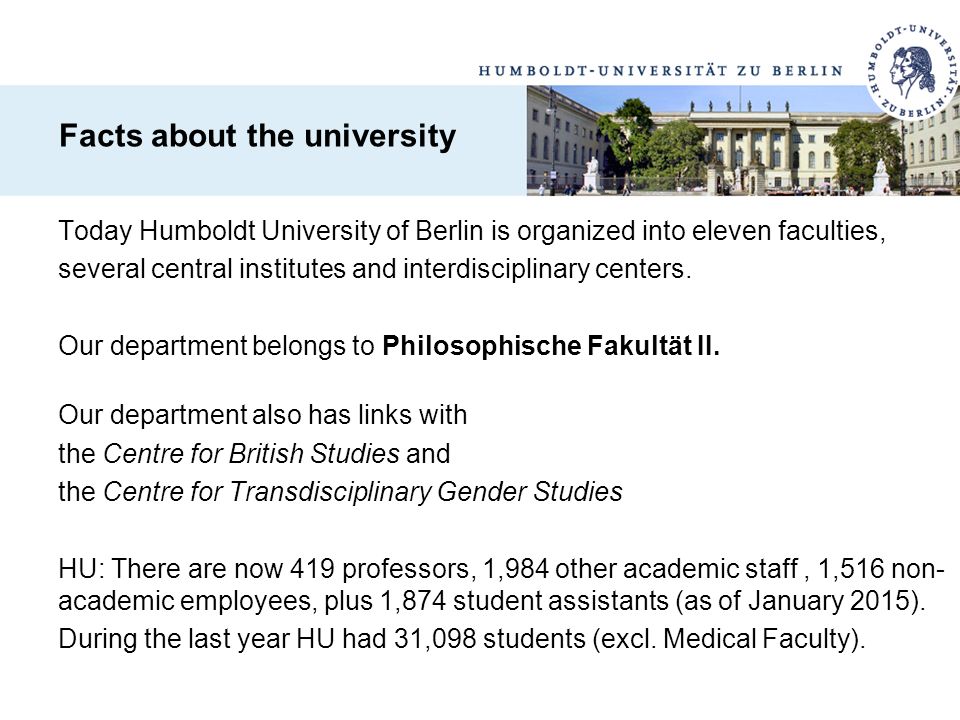Click the line 'Our department also has links with'
Screen dimensions: 960x720
click(x=263, y=415)
